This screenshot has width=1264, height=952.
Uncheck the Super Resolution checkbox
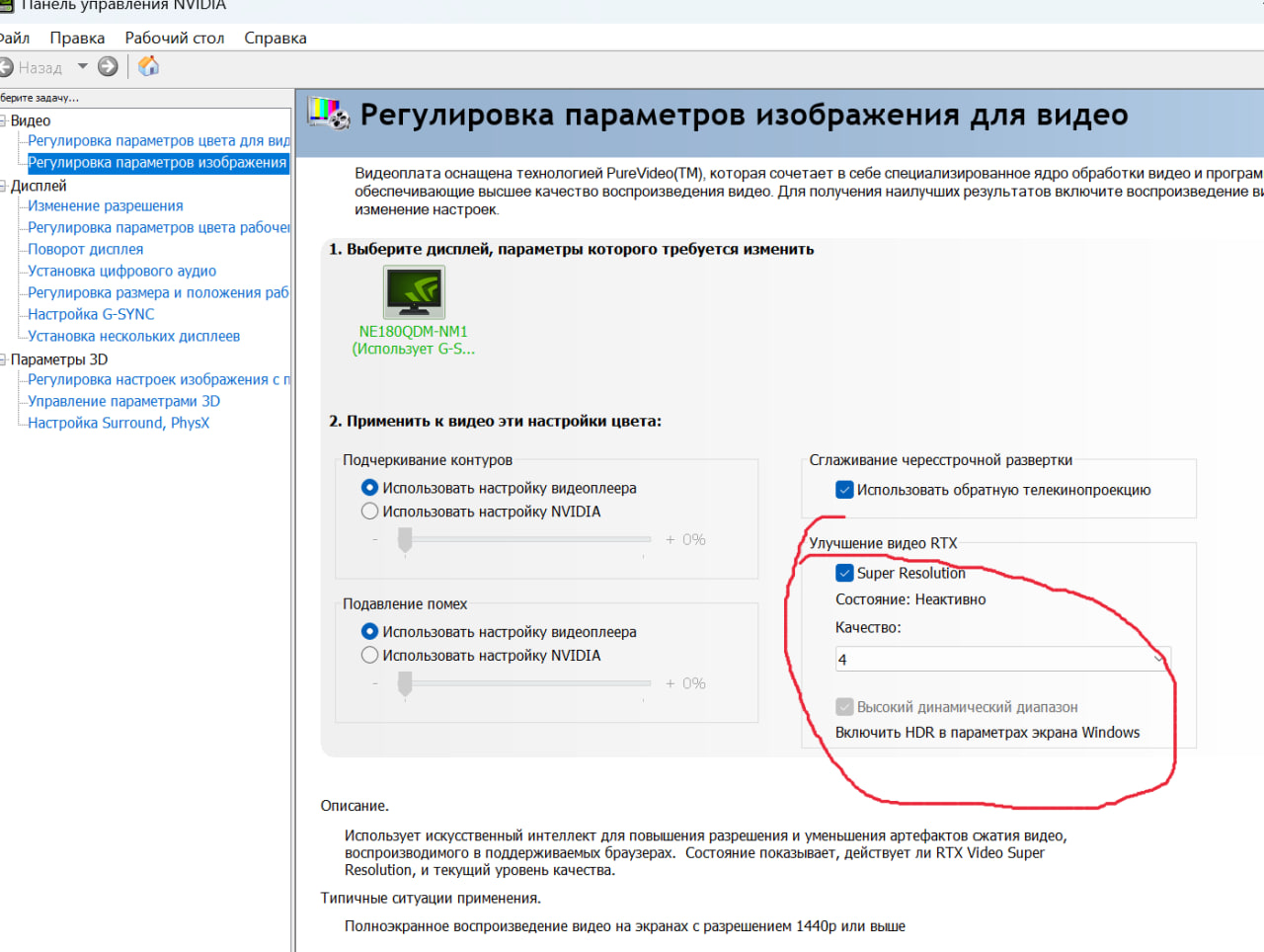pos(845,573)
